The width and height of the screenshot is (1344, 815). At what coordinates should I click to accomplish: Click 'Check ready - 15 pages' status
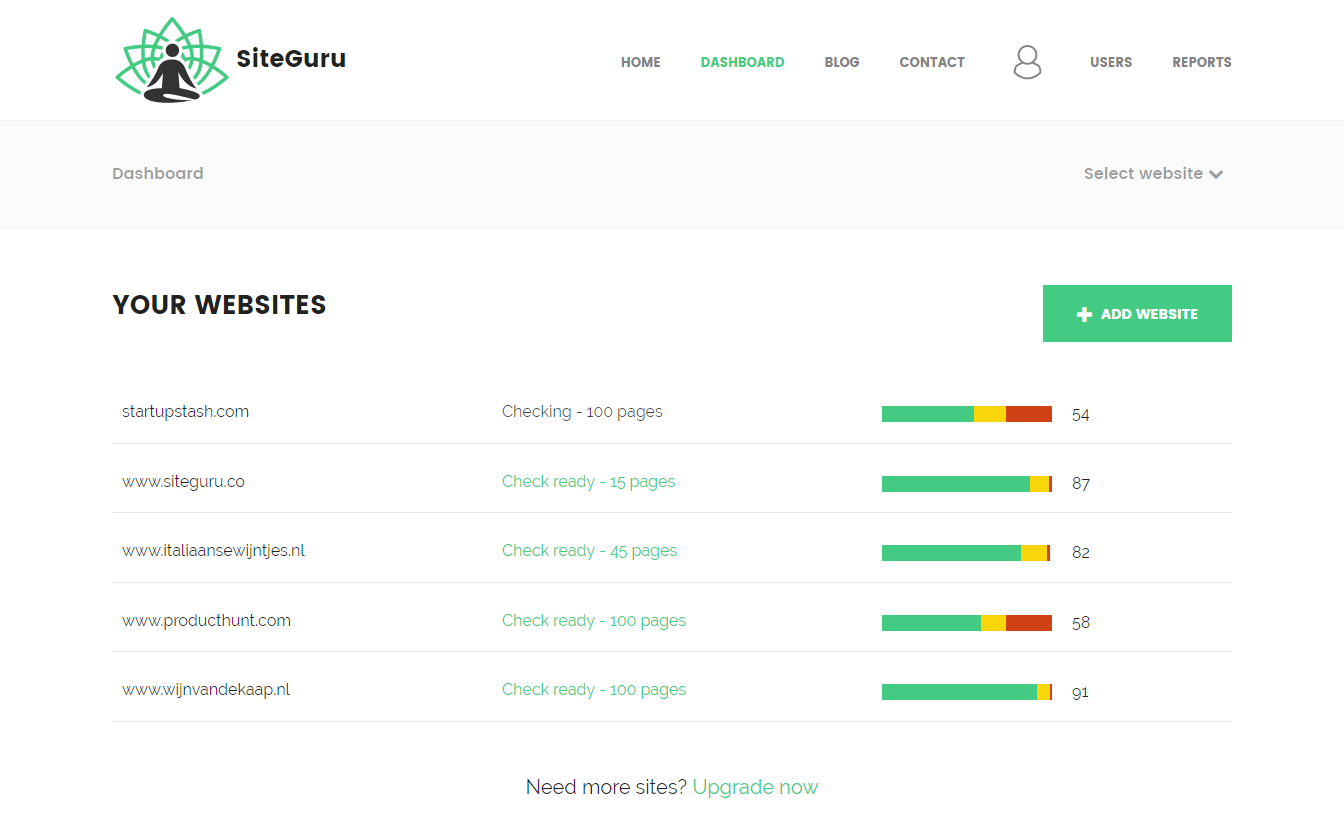(x=588, y=481)
